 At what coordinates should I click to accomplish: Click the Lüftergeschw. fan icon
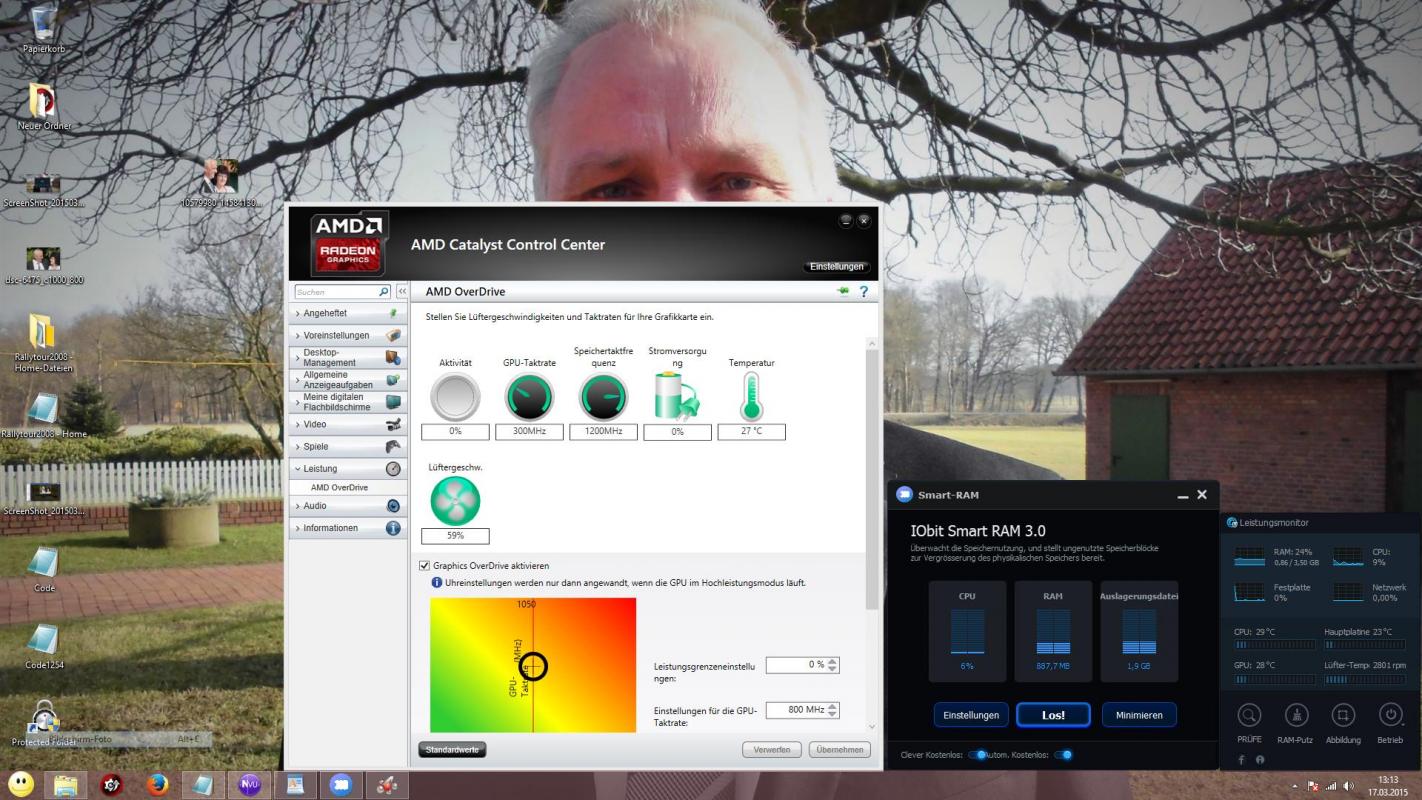coord(455,501)
